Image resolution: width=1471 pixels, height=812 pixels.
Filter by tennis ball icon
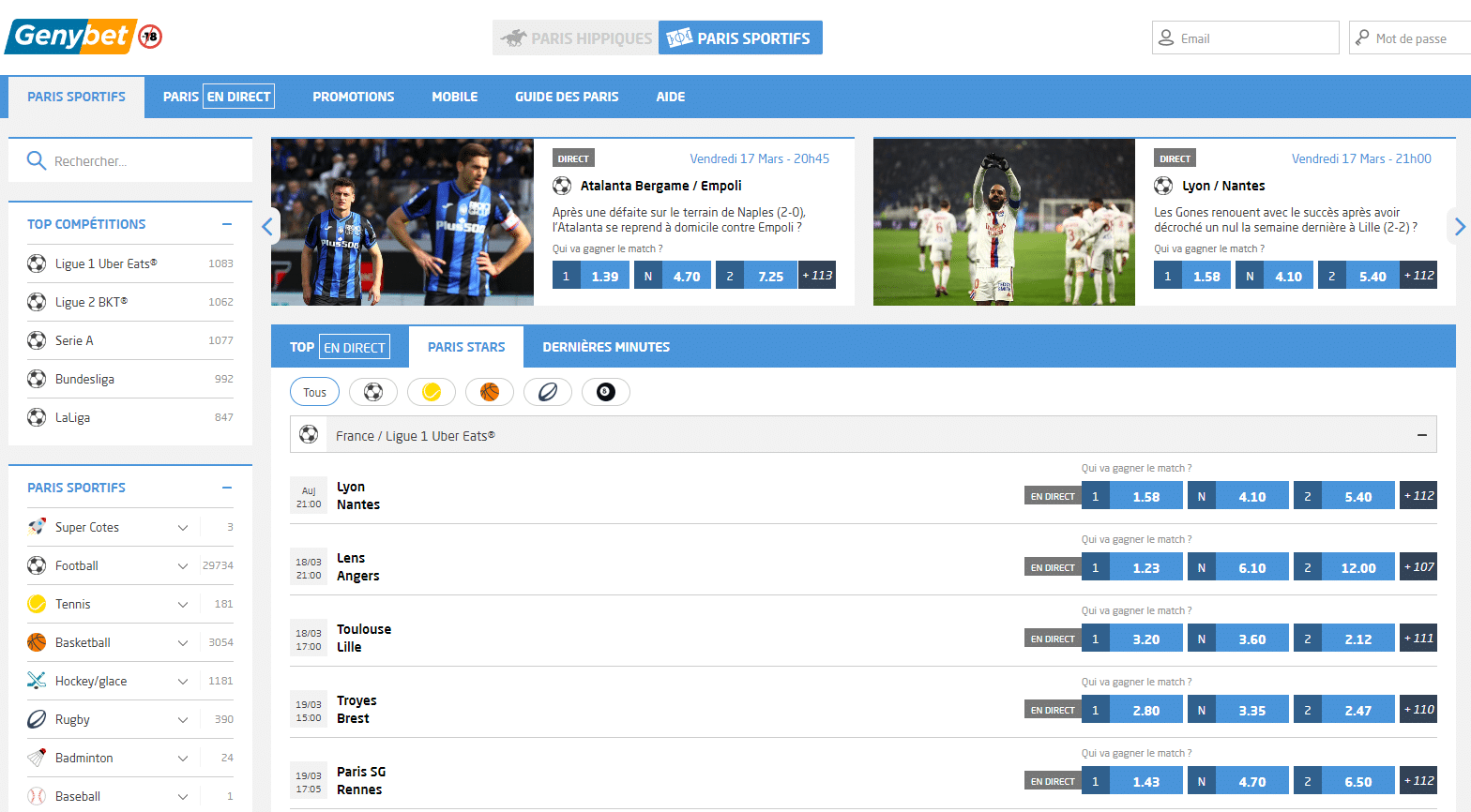coord(432,392)
